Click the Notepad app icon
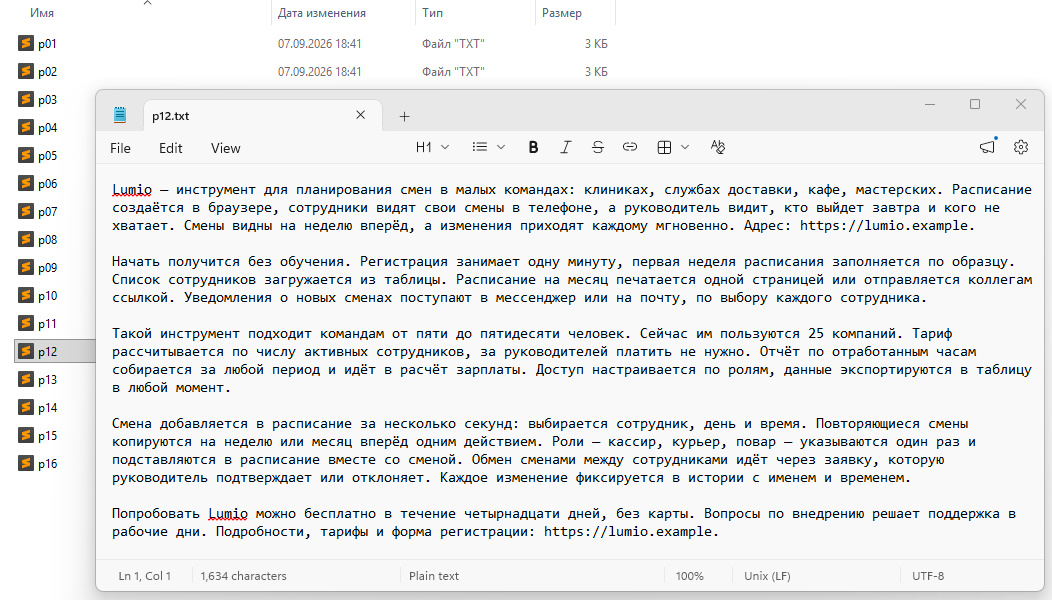Image resolution: width=1052 pixels, height=600 pixels. coord(120,115)
